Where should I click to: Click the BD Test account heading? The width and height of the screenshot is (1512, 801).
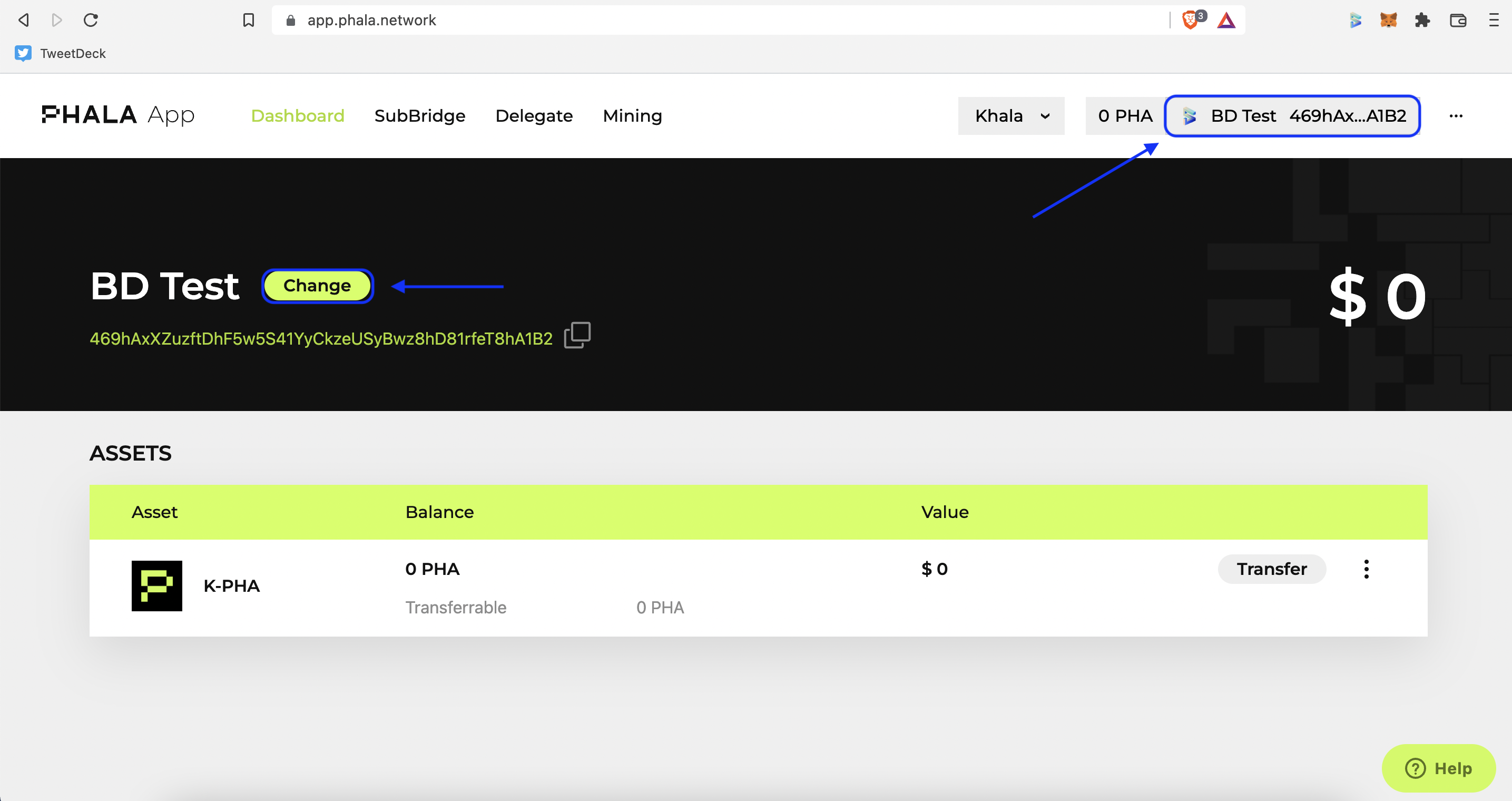(165, 286)
